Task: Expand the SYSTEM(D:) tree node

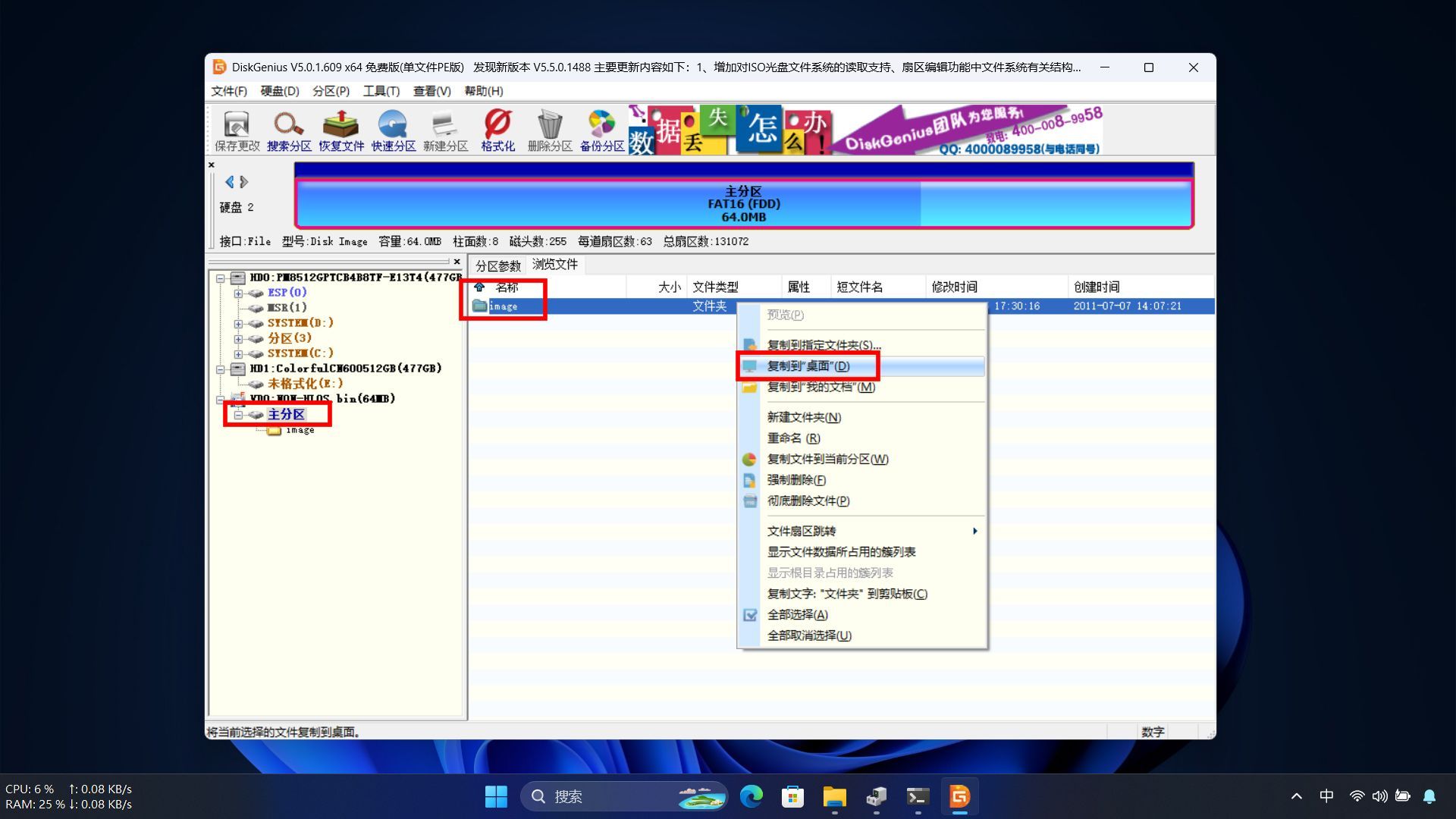Action: pos(238,323)
